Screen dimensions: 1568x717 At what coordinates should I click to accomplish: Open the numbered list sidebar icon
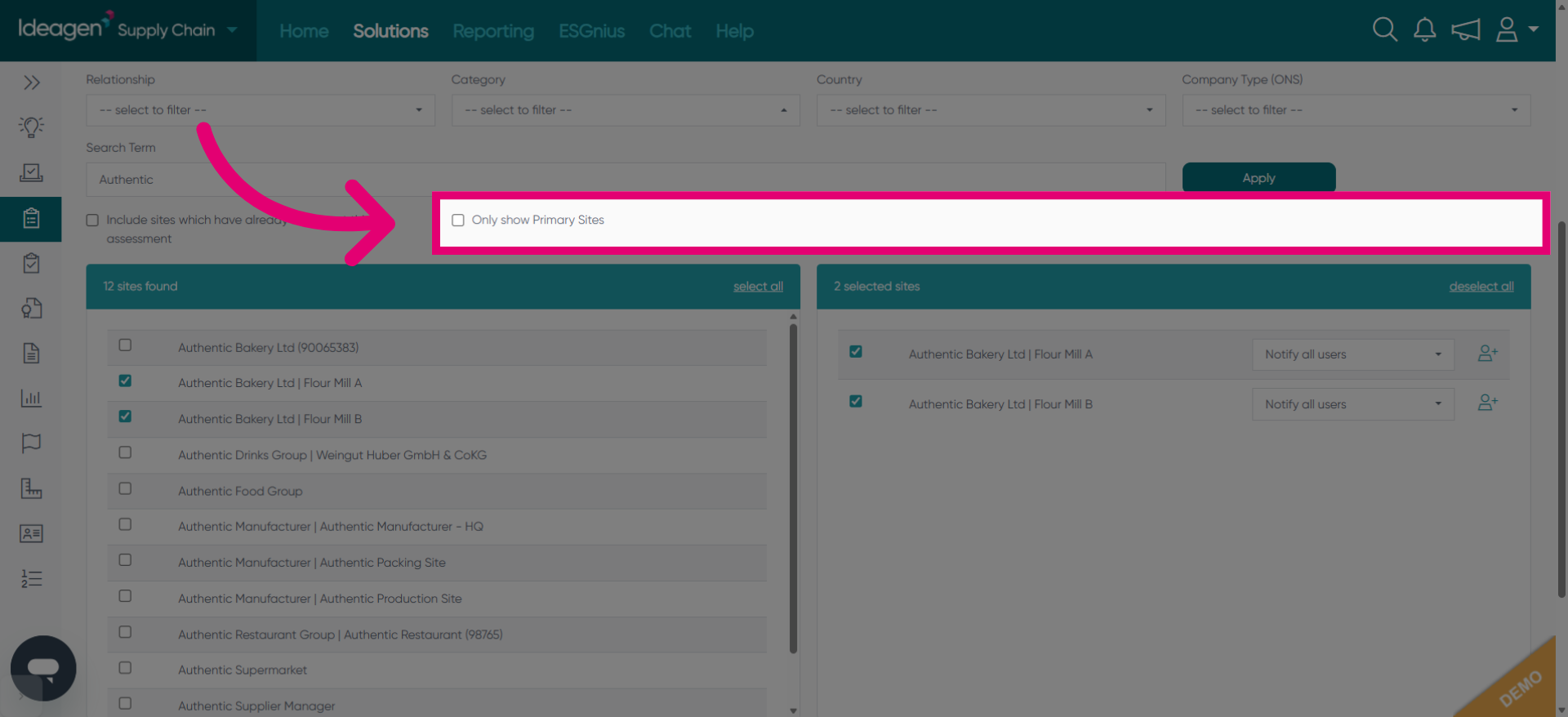pos(31,578)
